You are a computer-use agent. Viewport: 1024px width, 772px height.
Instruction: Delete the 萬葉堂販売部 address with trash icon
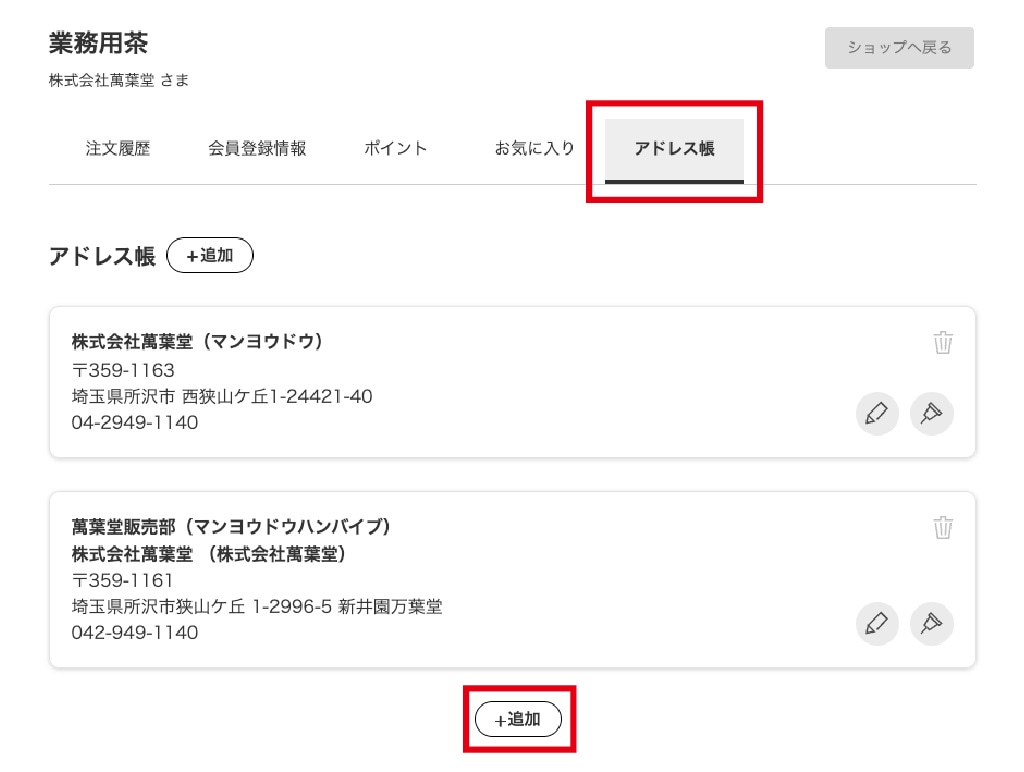pos(942,527)
